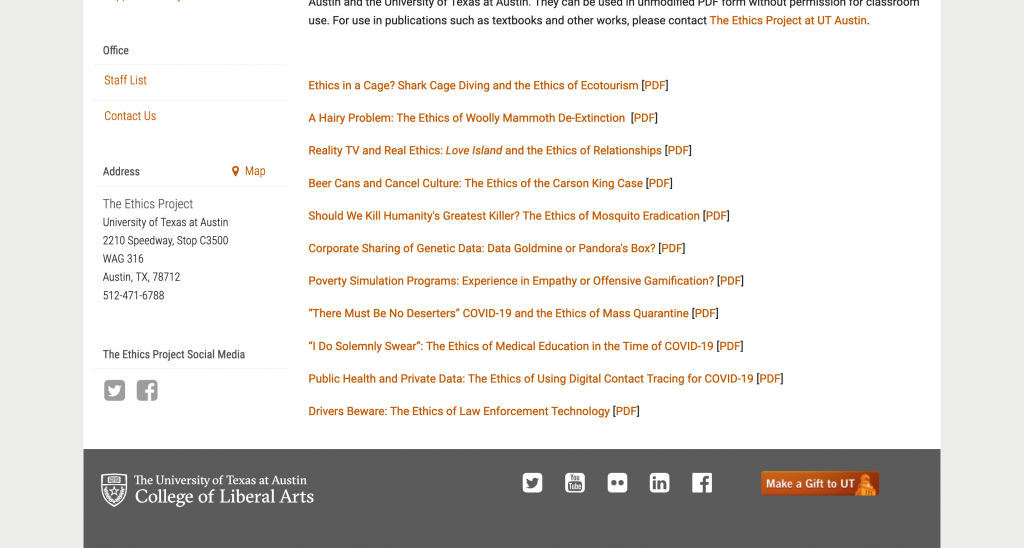Follow The Ethics Project at UT Austin link
This screenshot has width=1024, height=548.
[788, 20]
